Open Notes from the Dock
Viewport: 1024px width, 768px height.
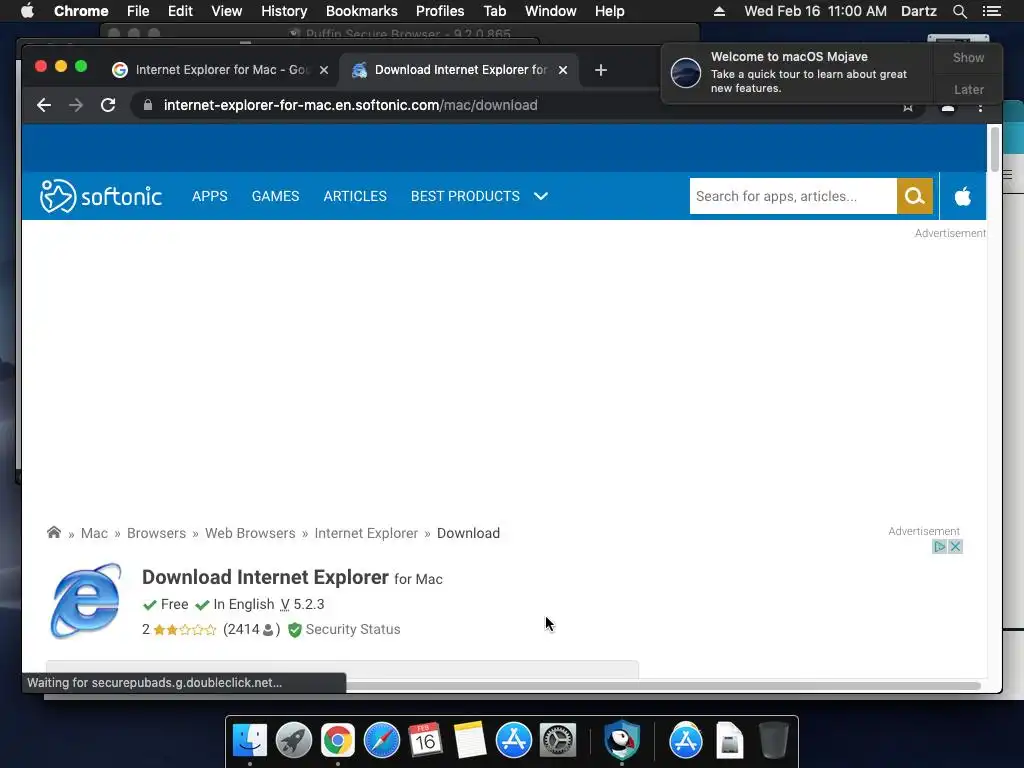pos(470,741)
